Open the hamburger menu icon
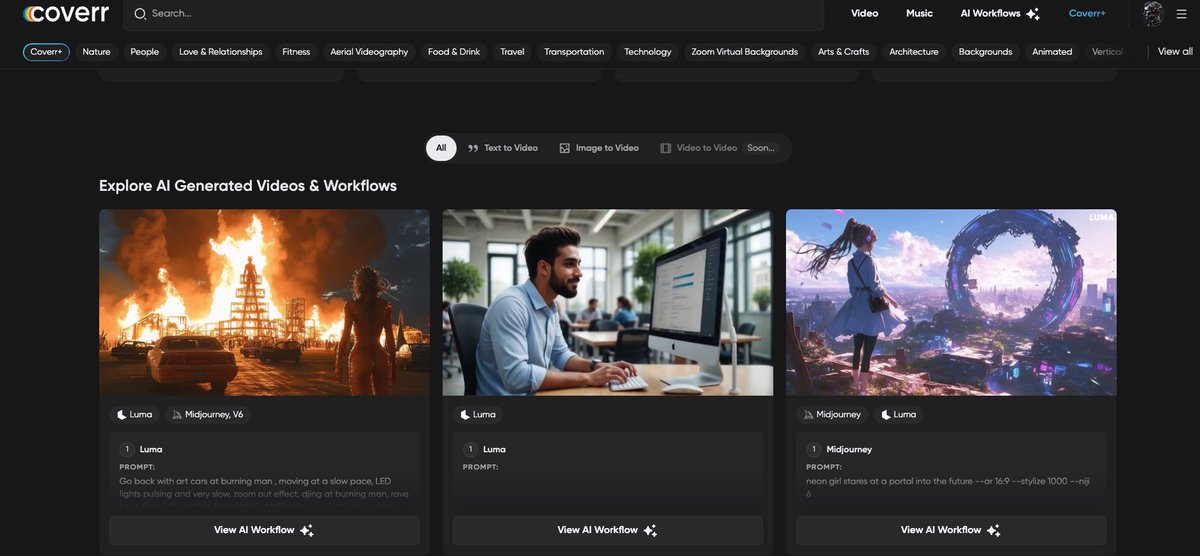This screenshot has width=1200, height=556. tap(1181, 14)
